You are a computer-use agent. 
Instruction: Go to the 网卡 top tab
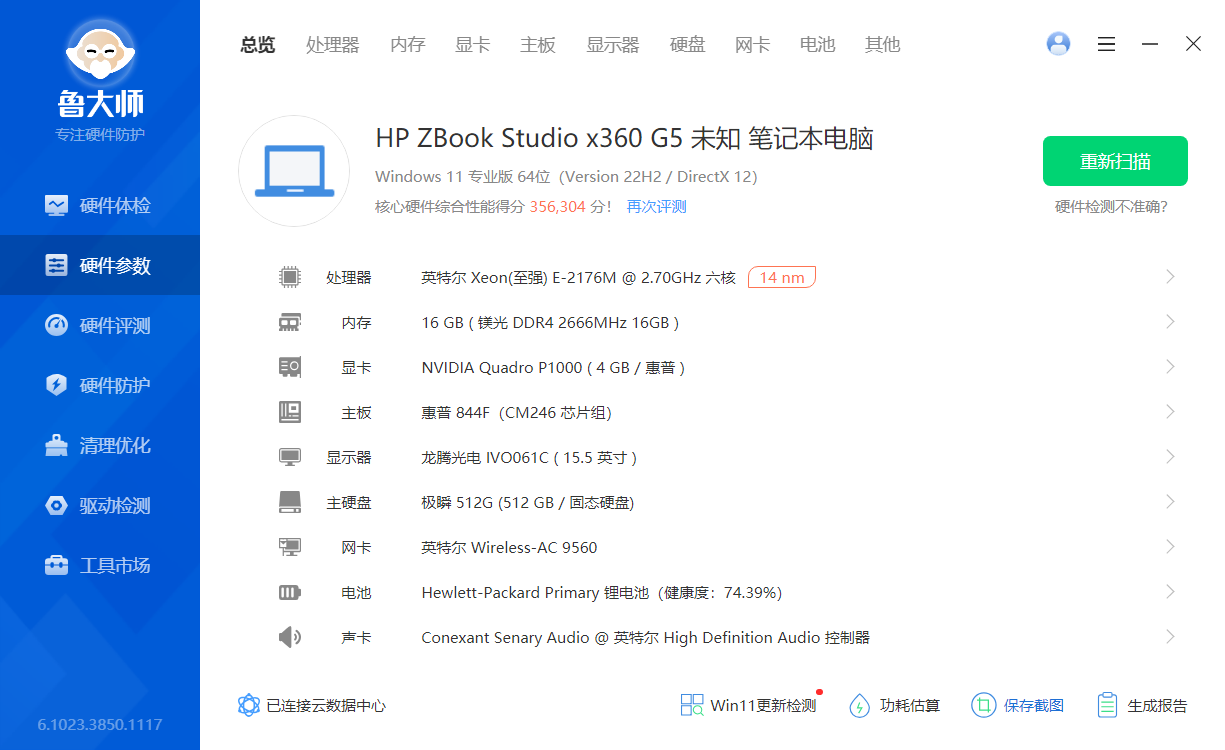[752, 44]
